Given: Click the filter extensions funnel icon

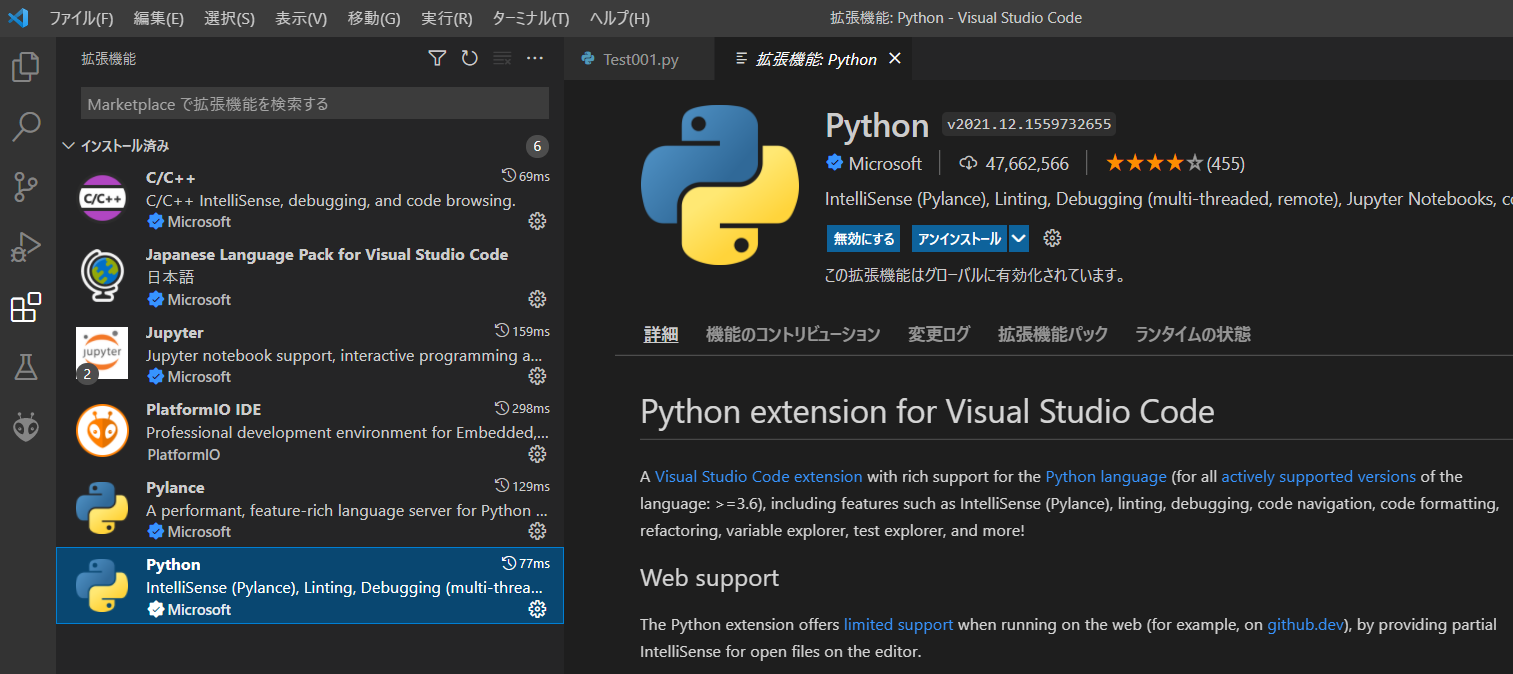Looking at the screenshot, I should pyautogui.click(x=437, y=59).
